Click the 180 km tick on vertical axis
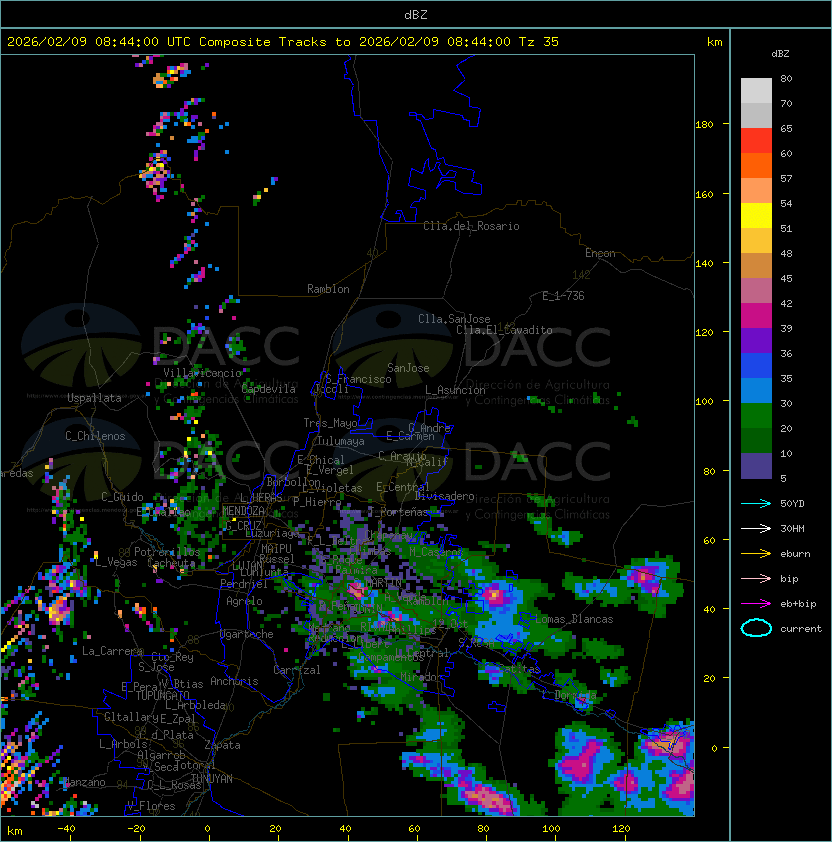This screenshot has height=842, width=832. (704, 125)
